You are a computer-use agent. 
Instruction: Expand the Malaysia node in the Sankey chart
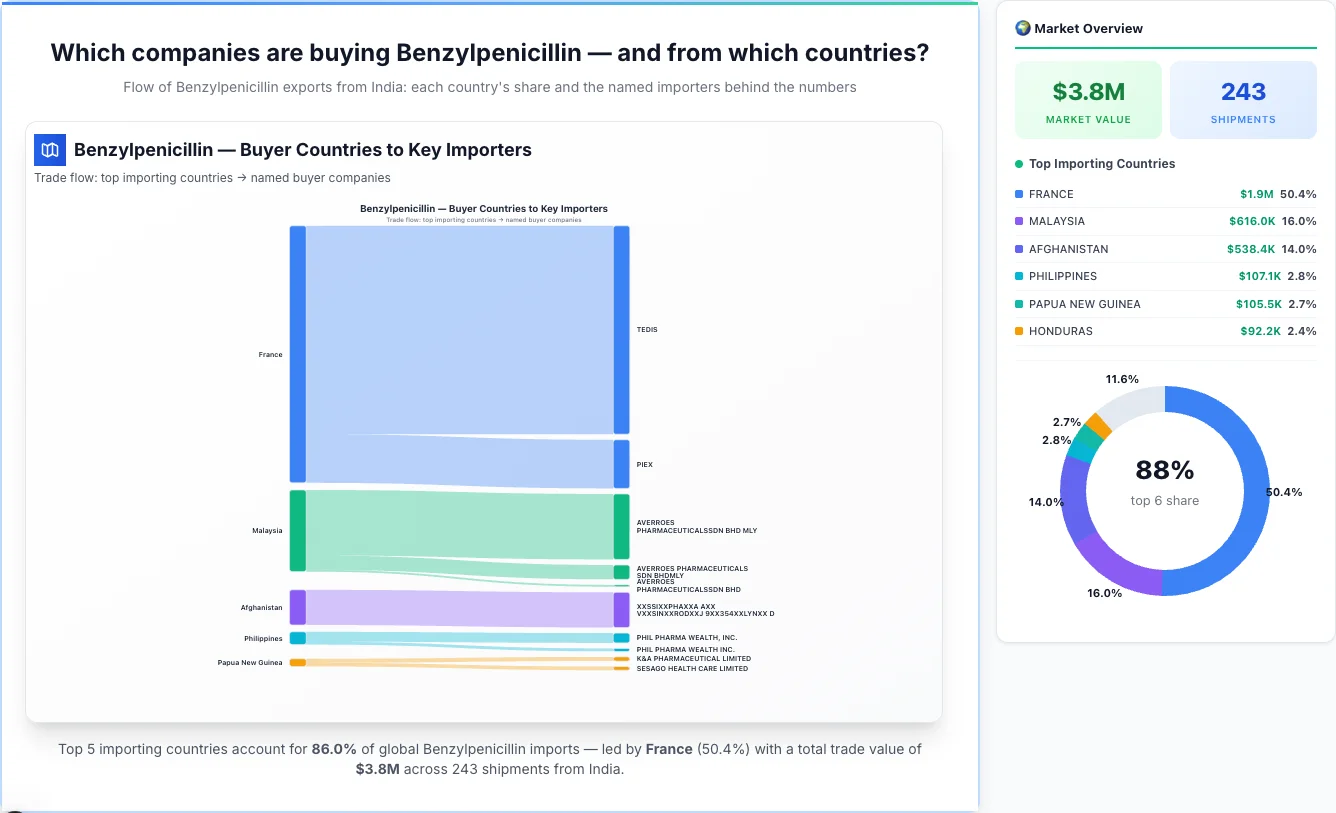(296, 531)
